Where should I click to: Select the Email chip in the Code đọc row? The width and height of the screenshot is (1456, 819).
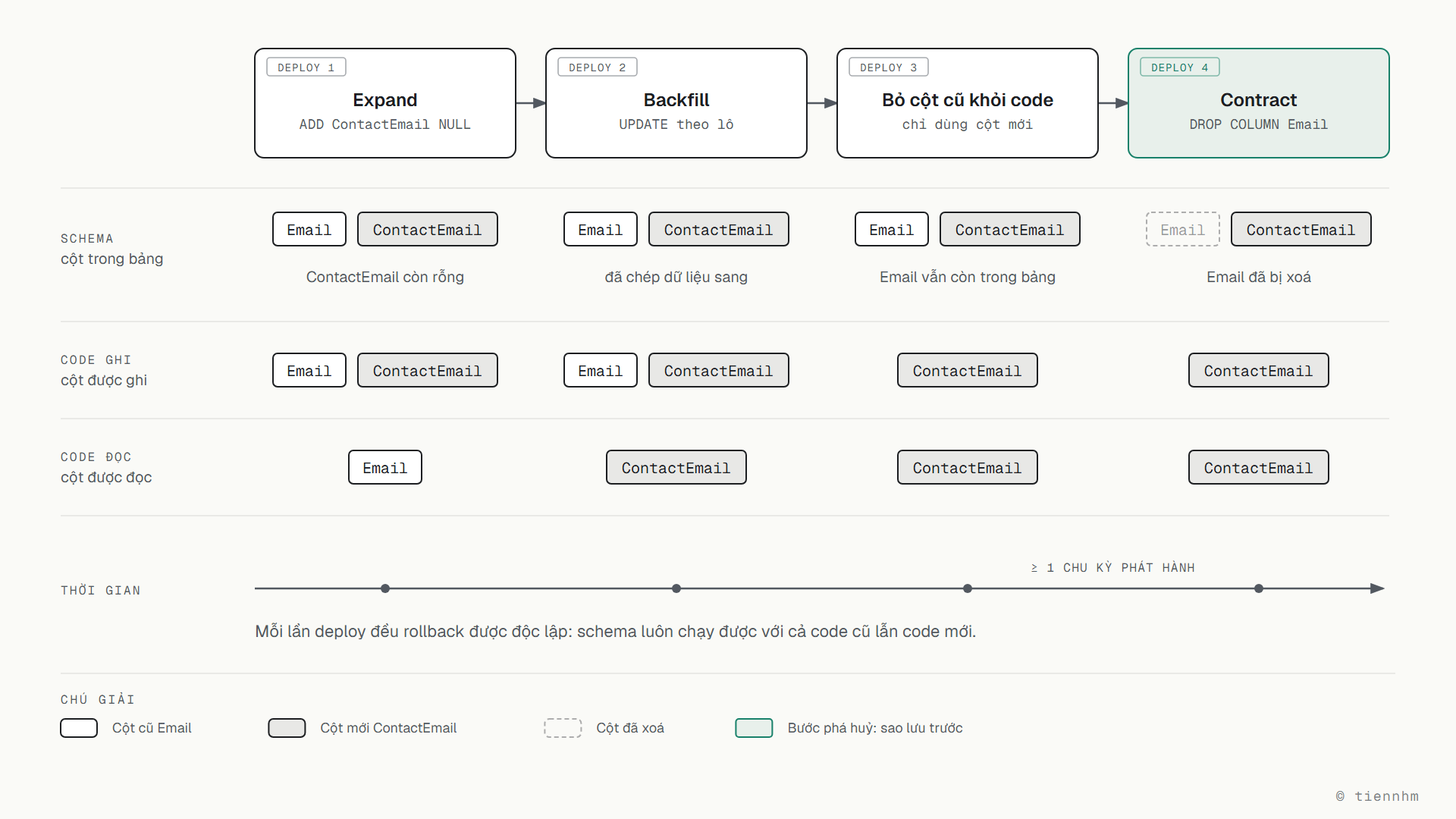(385, 467)
